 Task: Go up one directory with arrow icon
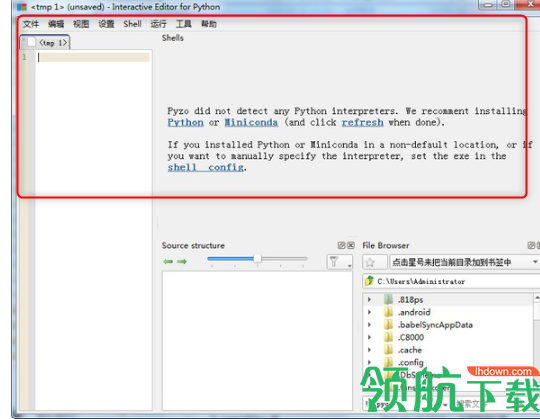[370, 281]
